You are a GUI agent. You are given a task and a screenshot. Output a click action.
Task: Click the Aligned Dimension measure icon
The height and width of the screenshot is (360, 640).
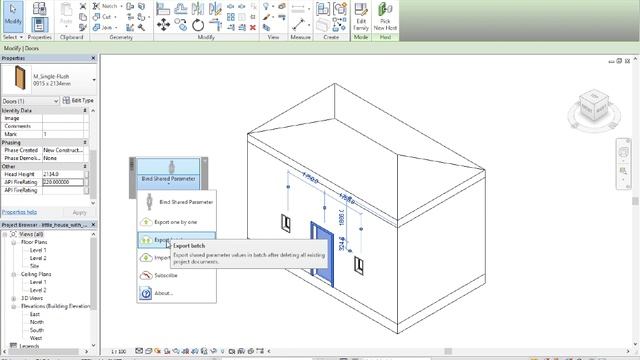(x=298, y=25)
